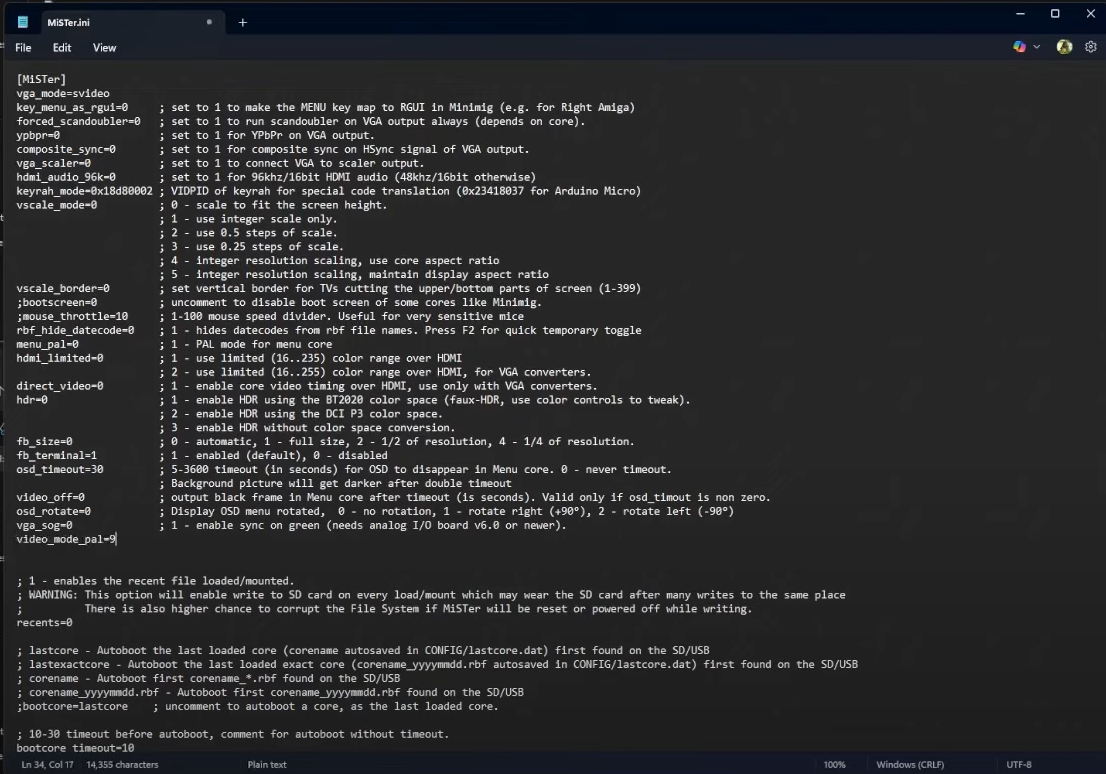Expand the Copilot dropdown chevron
This screenshot has width=1106, height=774.
tap(1036, 47)
